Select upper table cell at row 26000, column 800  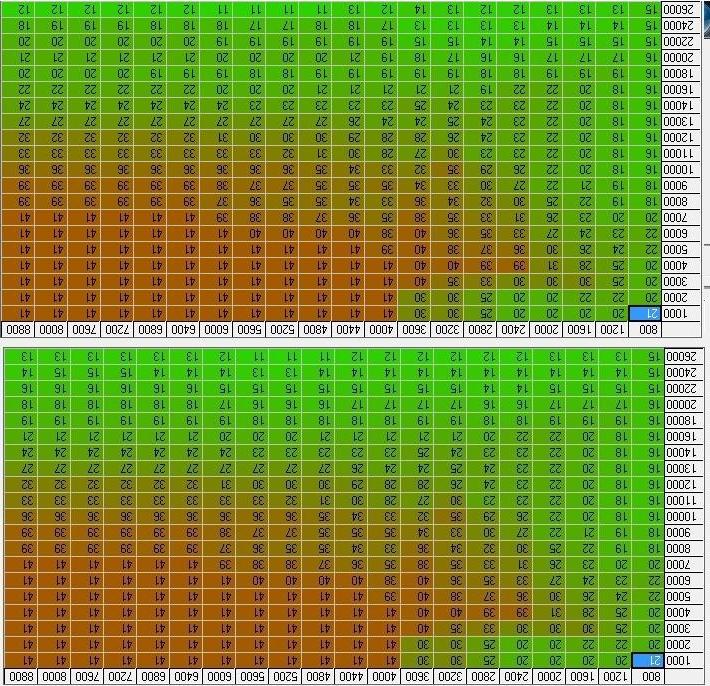[646, 8]
